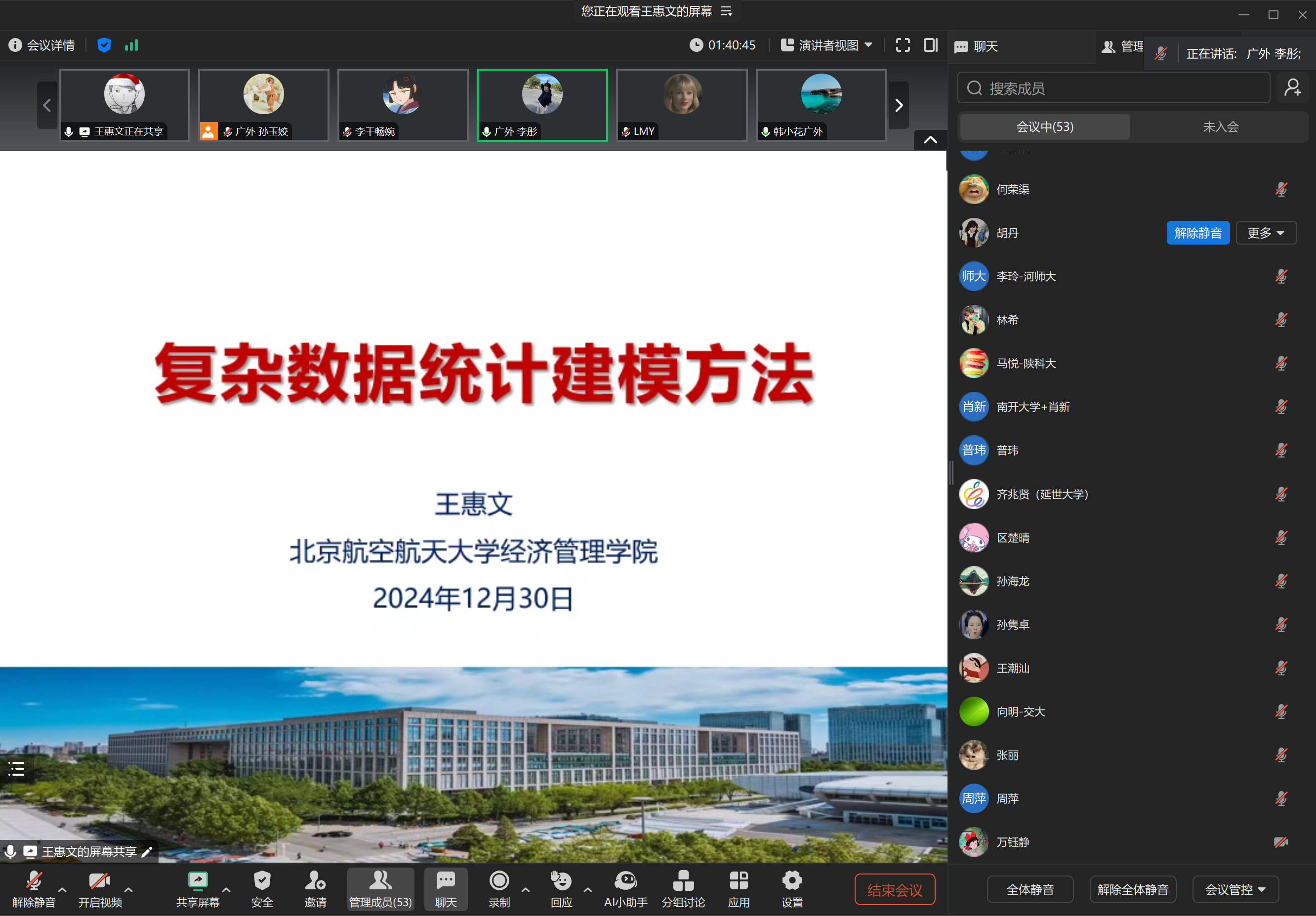Switch to the 未入会 tab
Screen dimensions: 1316x916
(x=1220, y=126)
